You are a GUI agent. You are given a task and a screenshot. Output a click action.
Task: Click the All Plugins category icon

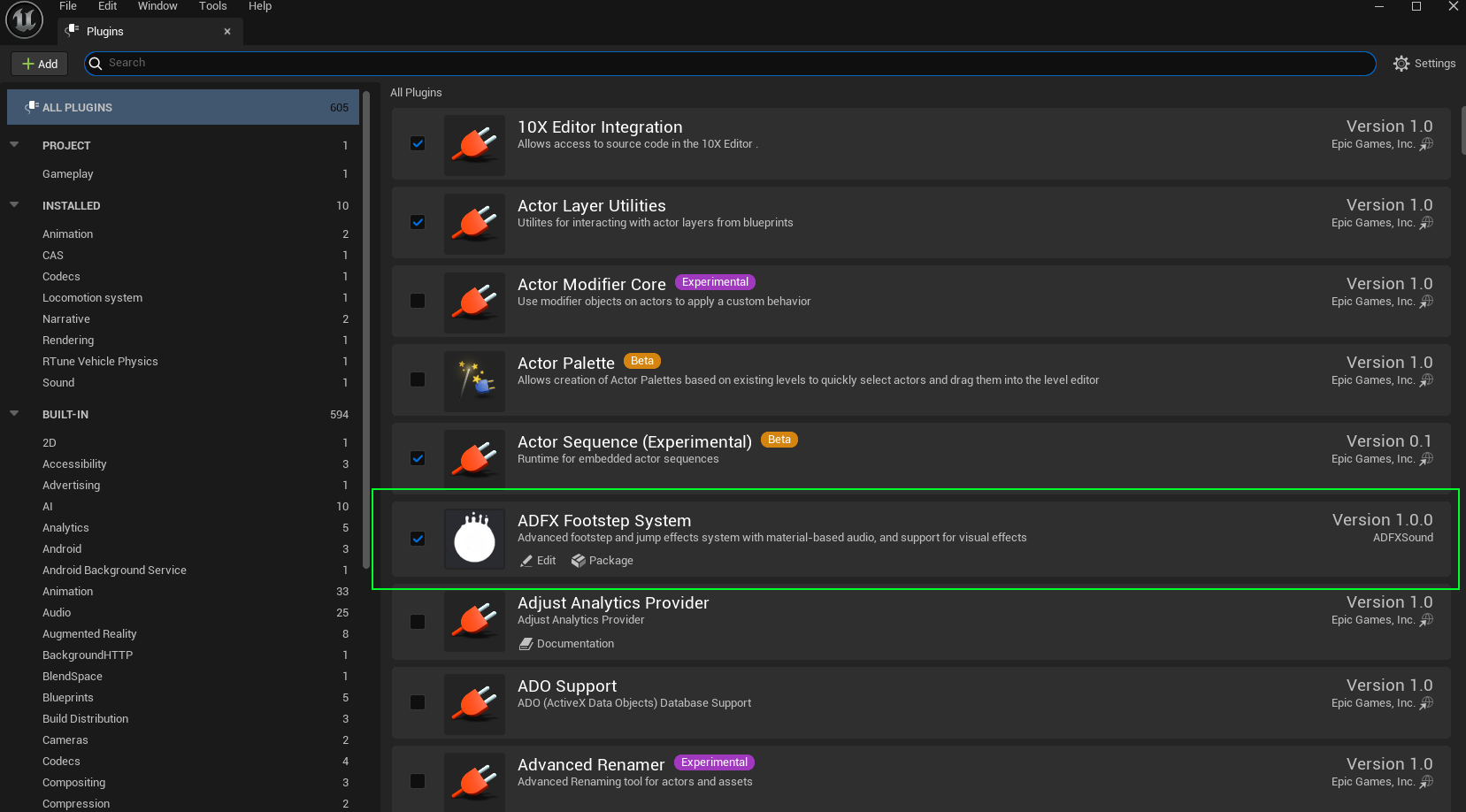[x=32, y=107]
